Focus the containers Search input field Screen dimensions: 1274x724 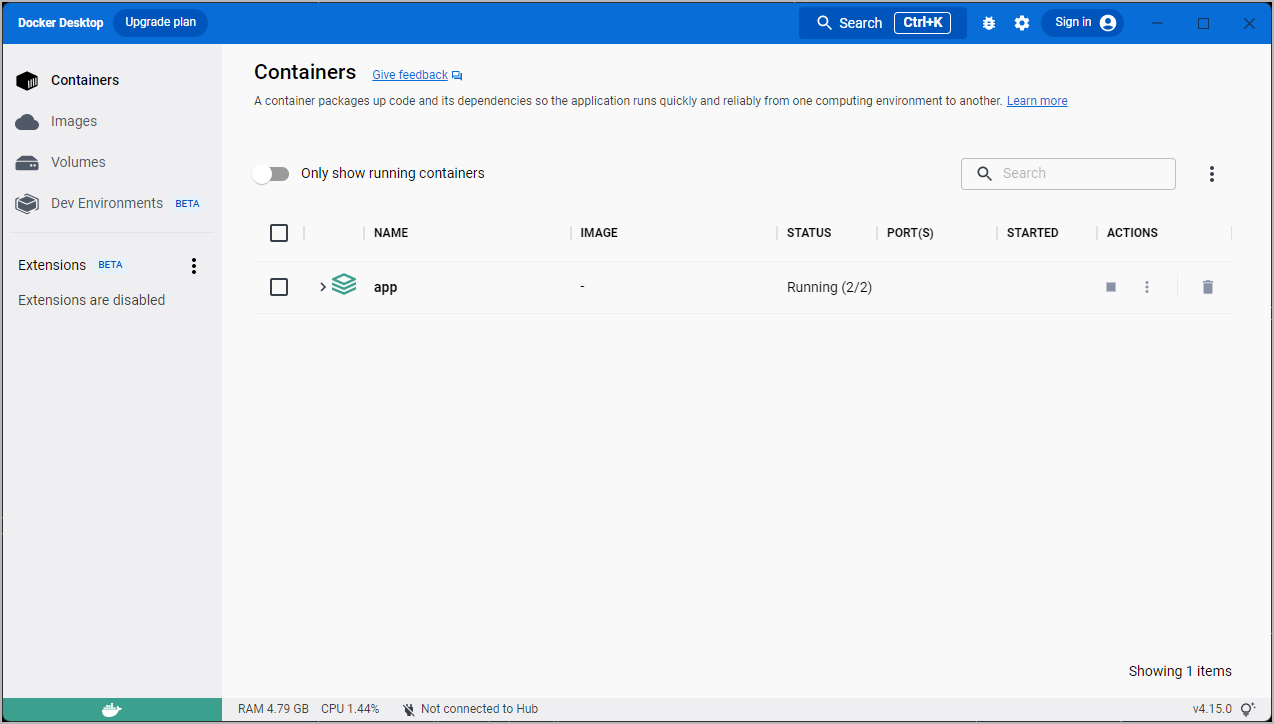click(x=1069, y=174)
